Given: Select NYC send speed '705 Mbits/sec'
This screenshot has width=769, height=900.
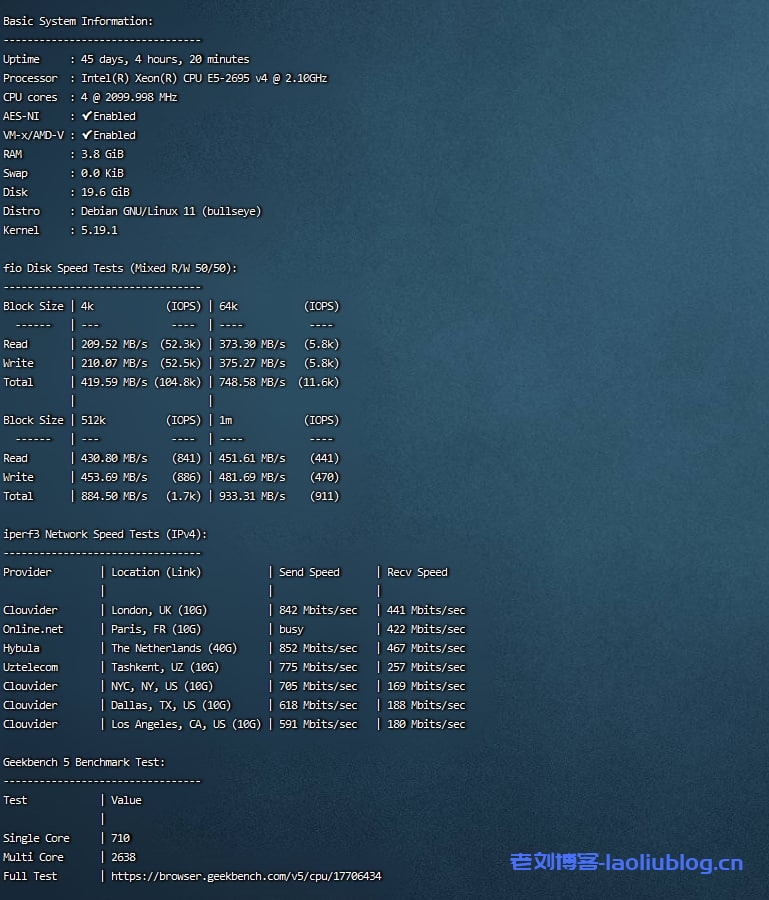Looking at the screenshot, I should (x=318, y=686).
